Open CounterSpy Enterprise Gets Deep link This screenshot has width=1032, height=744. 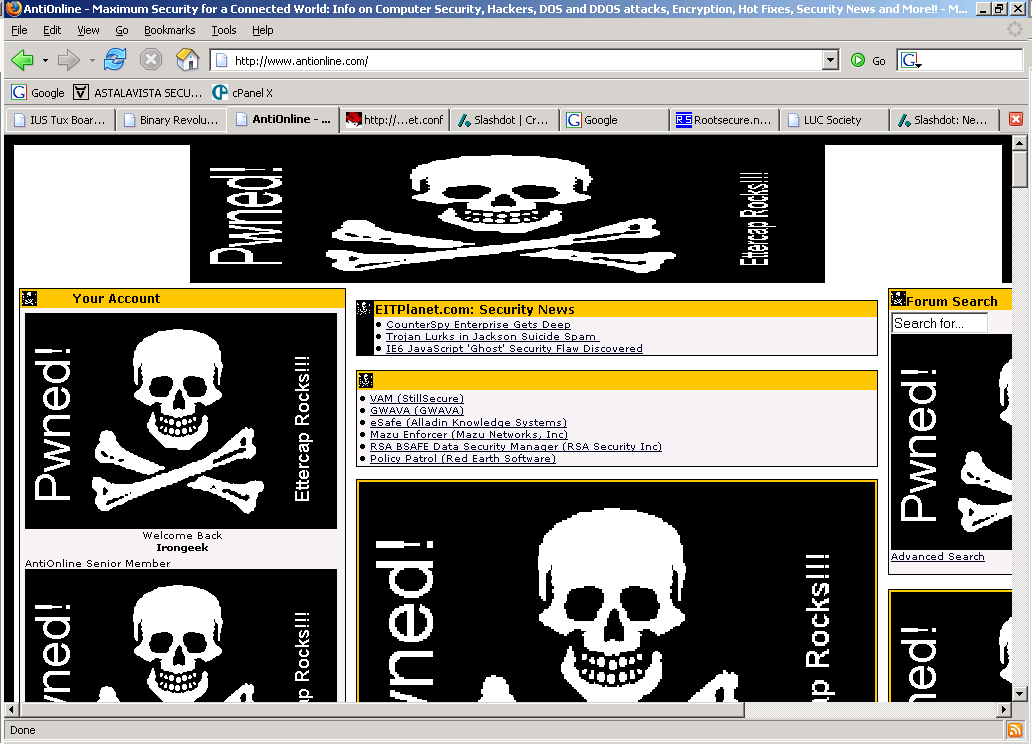[x=478, y=325]
